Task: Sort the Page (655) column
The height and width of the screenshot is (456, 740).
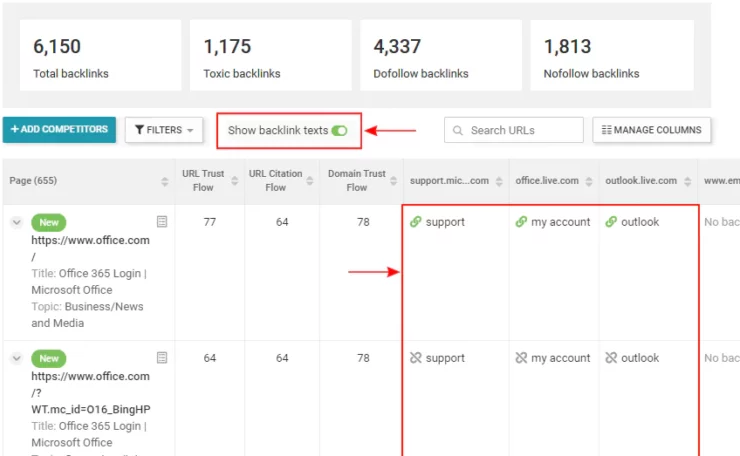Action: click(x=165, y=181)
